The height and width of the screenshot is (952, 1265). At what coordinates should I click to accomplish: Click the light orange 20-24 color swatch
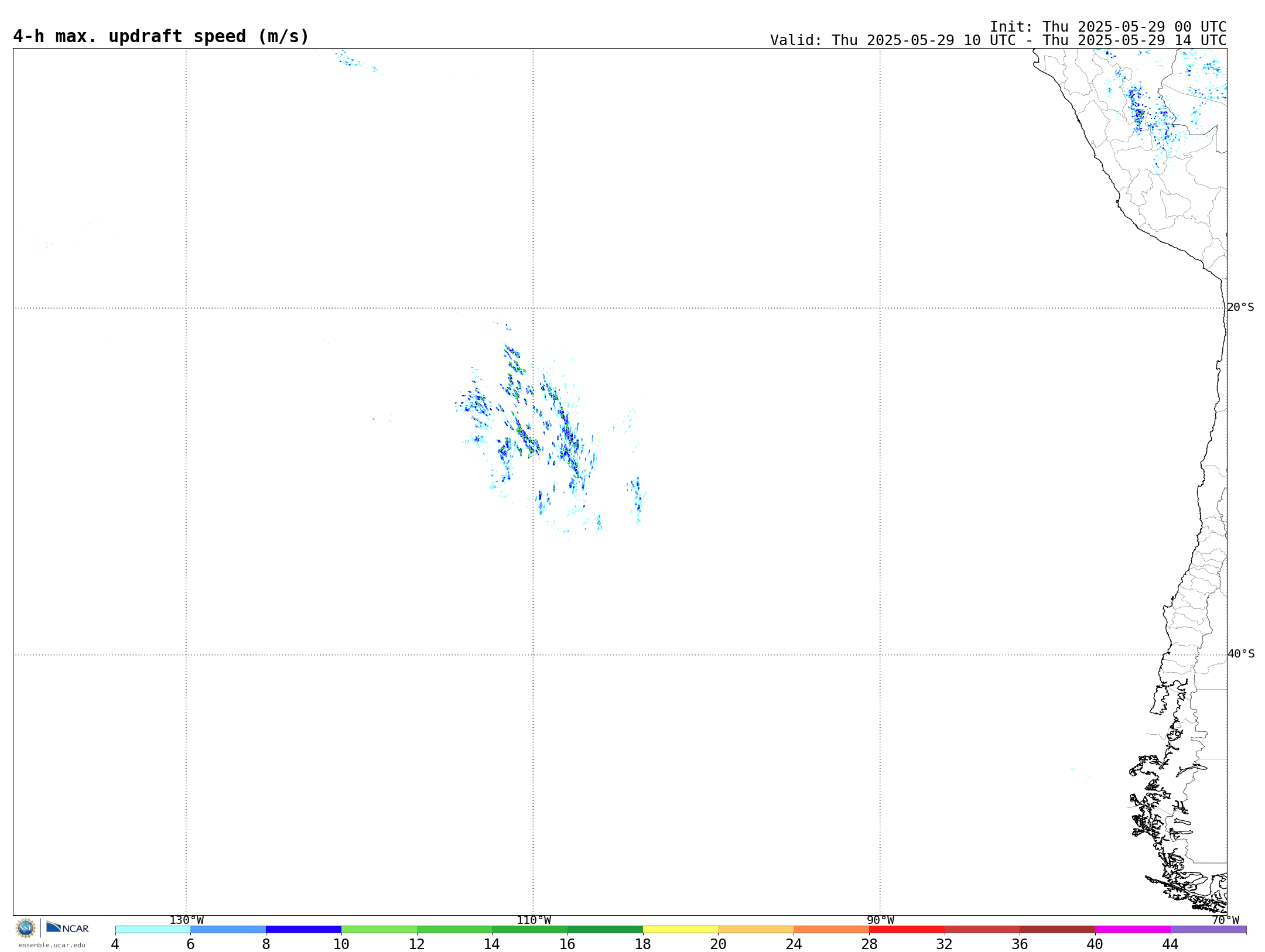pos(756,929)
